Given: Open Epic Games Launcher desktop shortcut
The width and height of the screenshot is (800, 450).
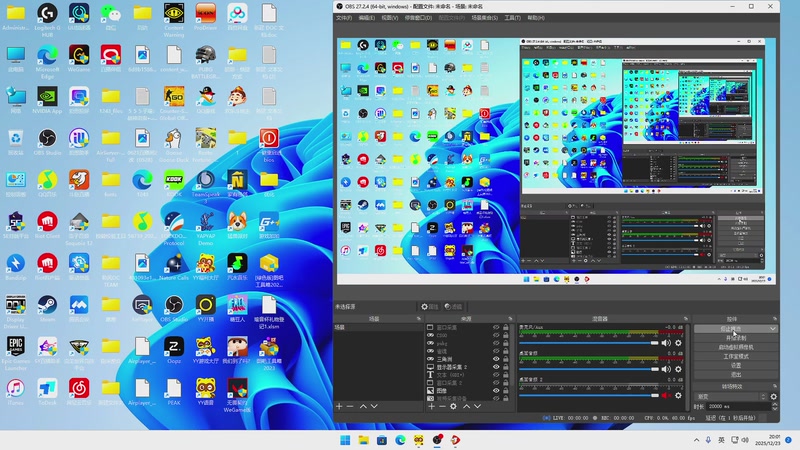Looking at the screenshot, I should coord(15,353).
